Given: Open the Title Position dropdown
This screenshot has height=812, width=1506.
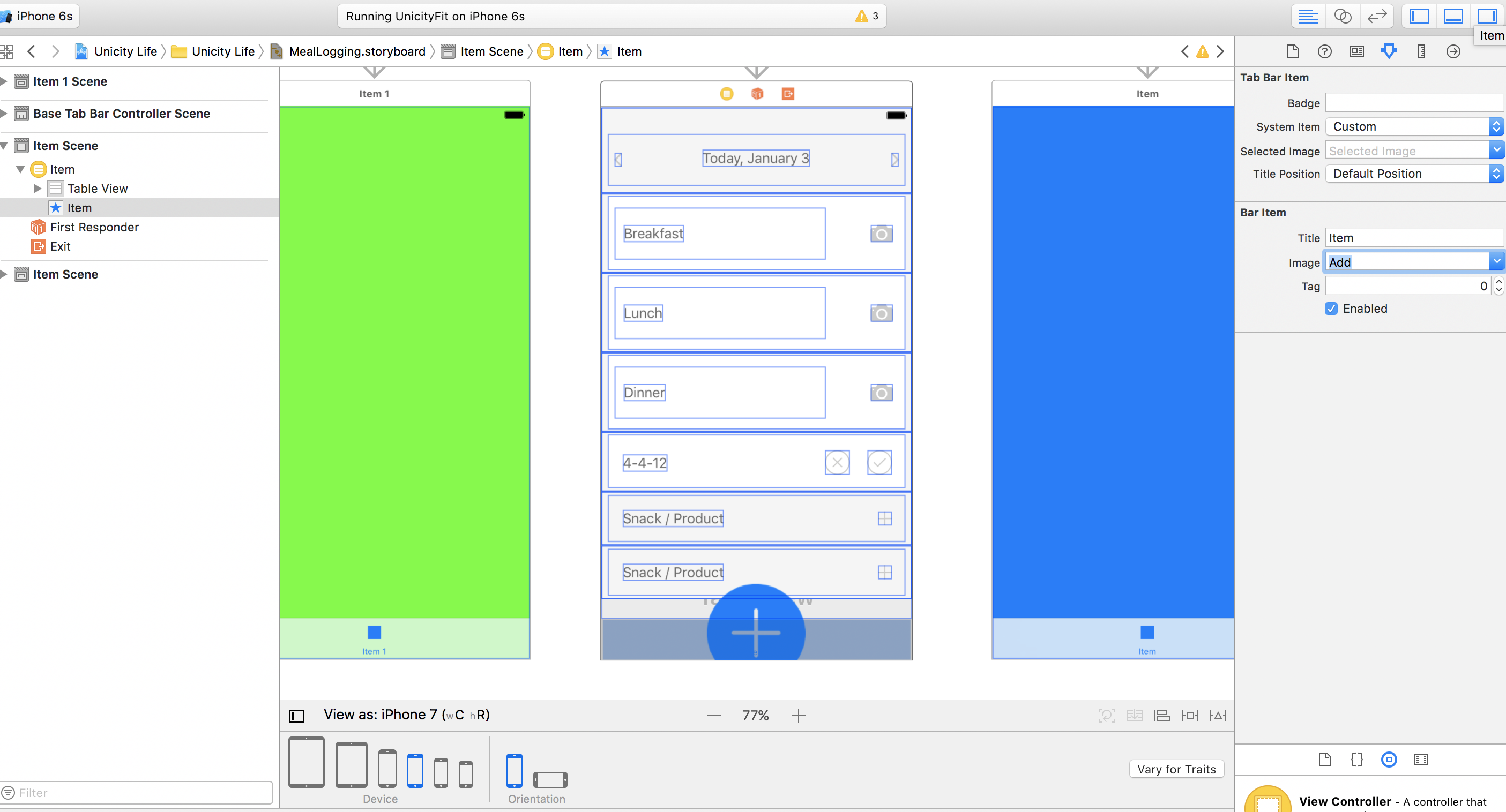Looking at the screenshot, I should 1414,174.
